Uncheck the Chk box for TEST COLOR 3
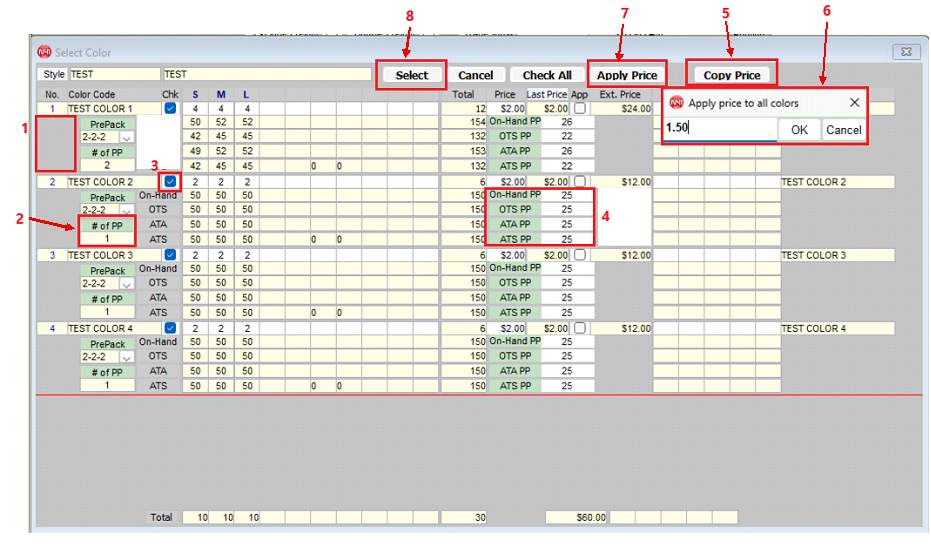Image resolution: width=931 pixels, height=546 pixels. click(x=170, y=255)
